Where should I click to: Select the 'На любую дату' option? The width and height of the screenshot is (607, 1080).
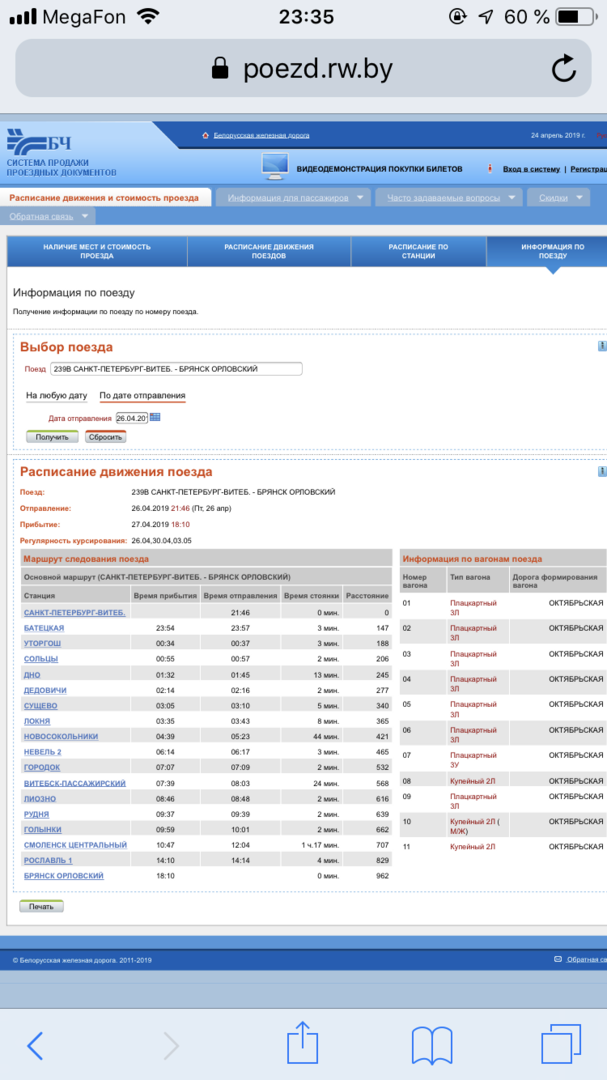(x=56, y=396)
